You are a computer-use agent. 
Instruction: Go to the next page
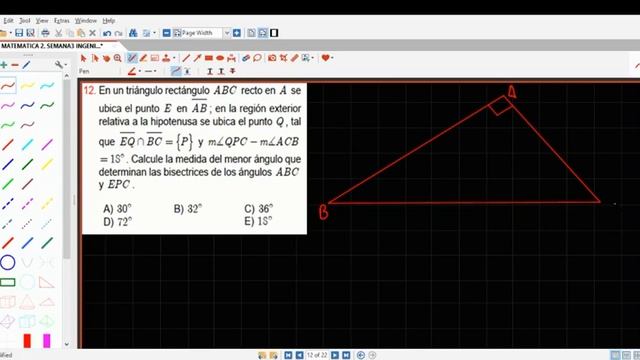coord(335,355)
